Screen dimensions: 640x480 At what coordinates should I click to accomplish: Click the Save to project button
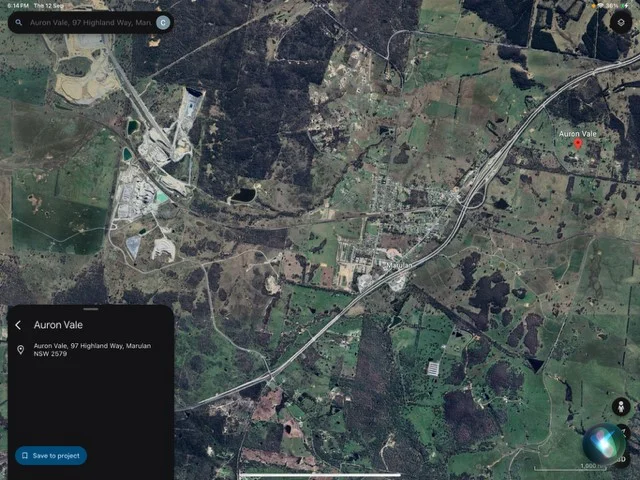[51, 456]
